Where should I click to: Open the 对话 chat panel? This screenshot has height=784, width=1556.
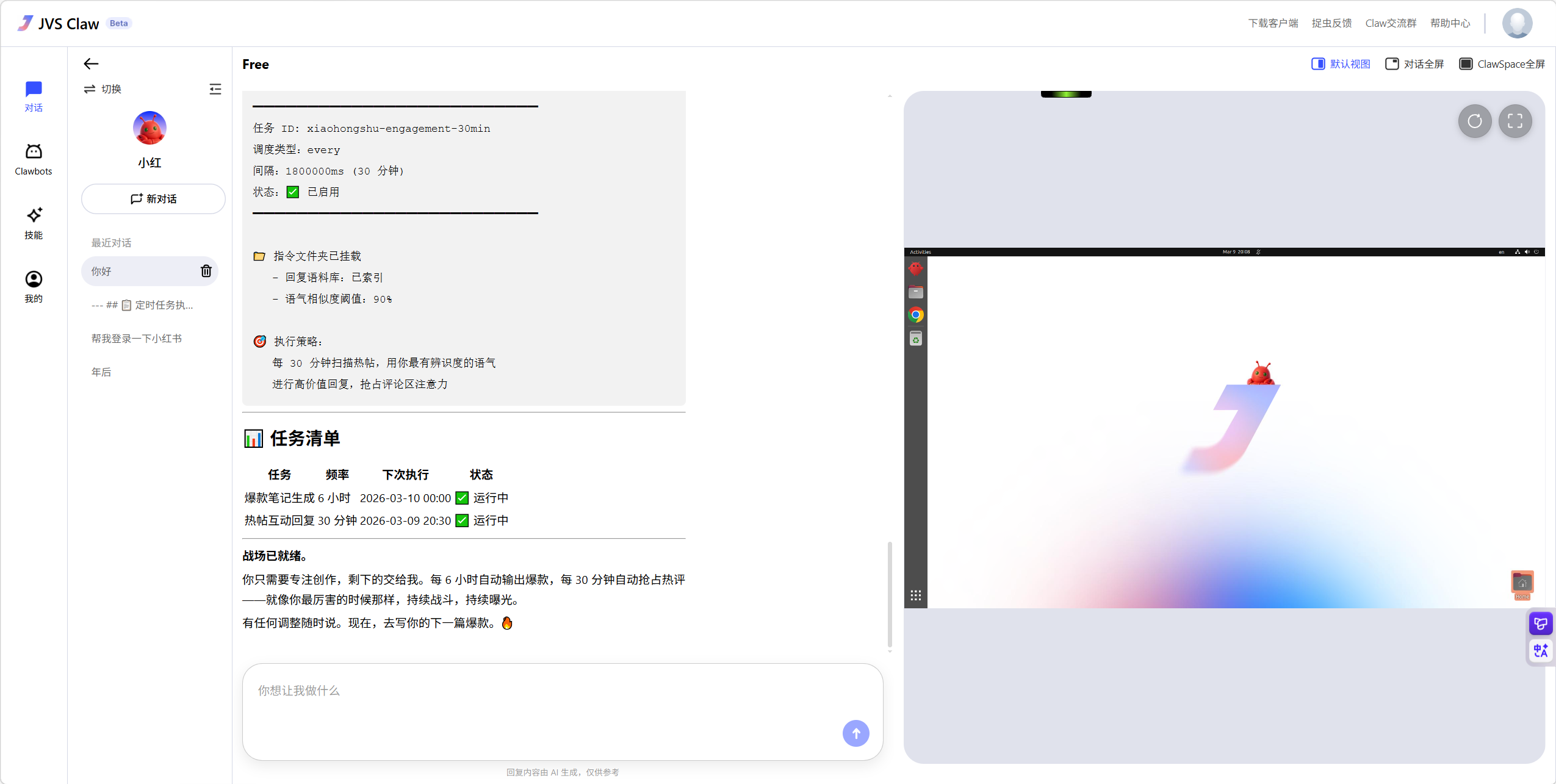[34, 96]
